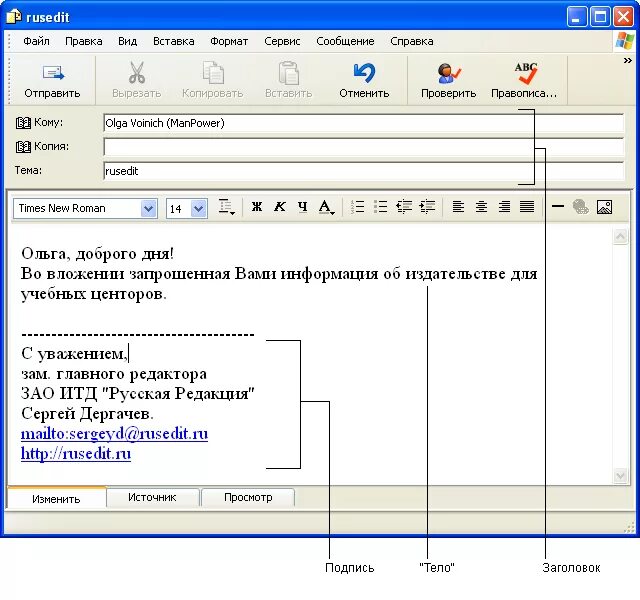Viewport: 640px width, 600px height.
Task: Apply numbered list formatting
Action: pos(358,207)
